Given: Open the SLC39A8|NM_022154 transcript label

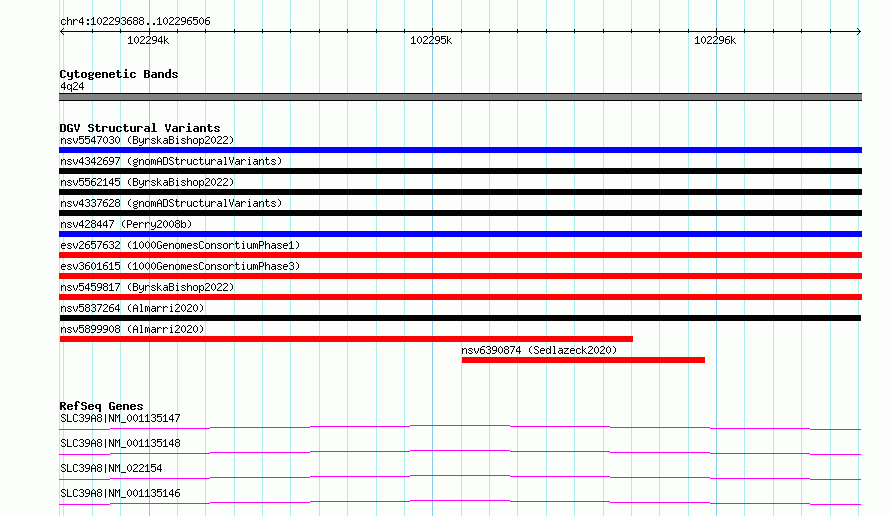Looking at the screenshot, I should [x=111, y=468].
